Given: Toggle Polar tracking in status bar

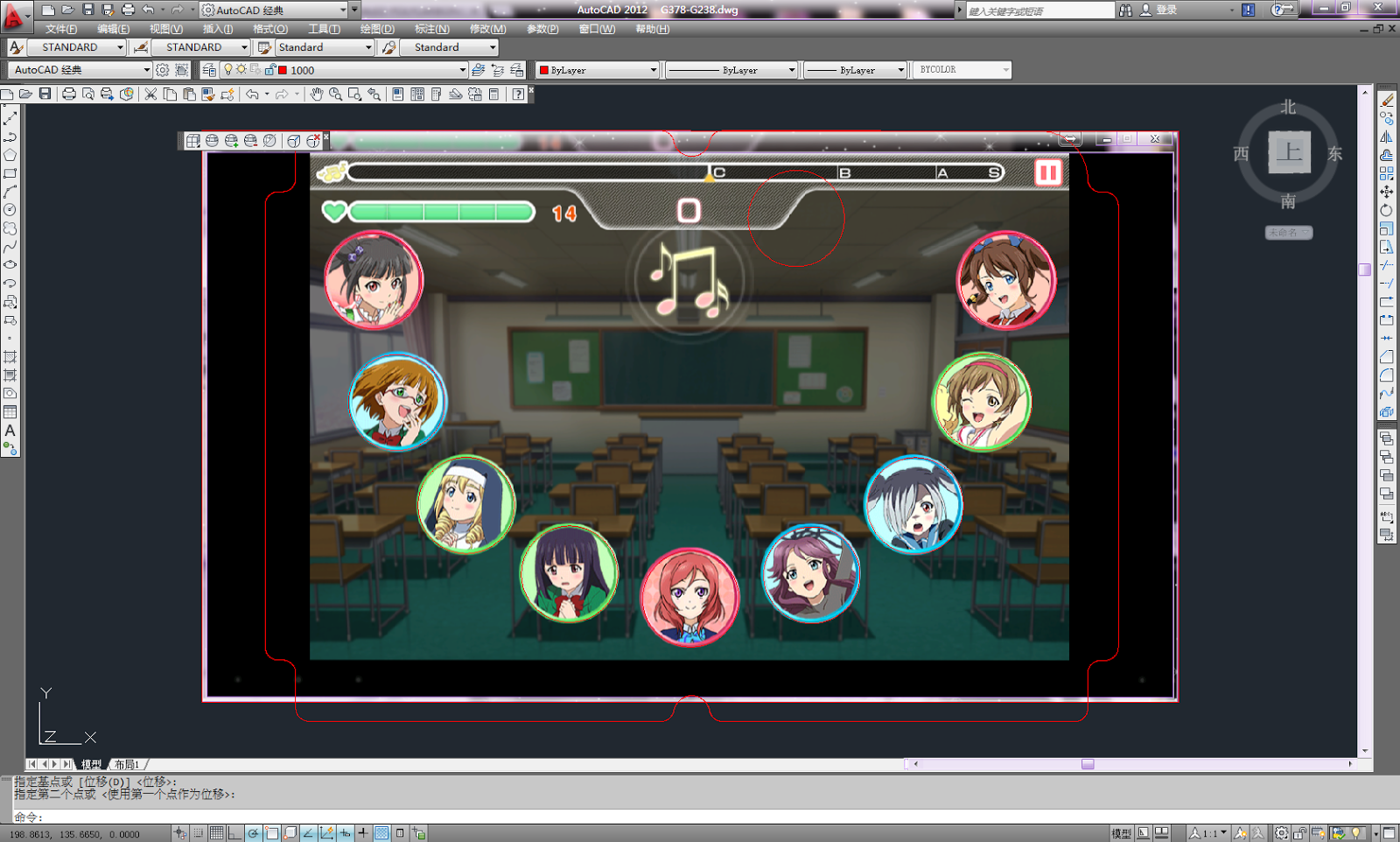Looking at the screenshot, I should 253,833.
